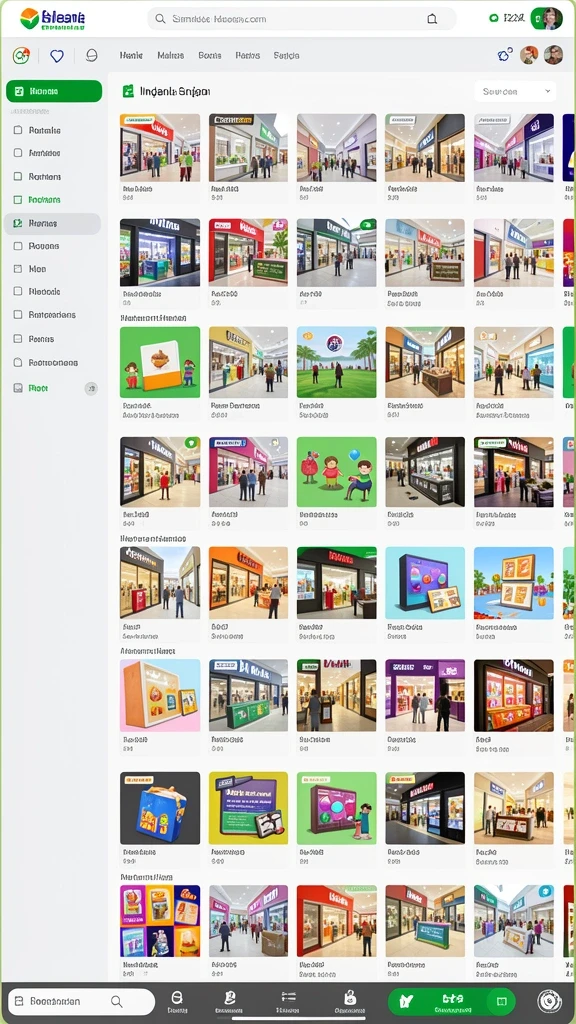Screen dimensions: 576x1024
Task: Check the first sidebar checkbox below green button
Action: pos(18,130)
